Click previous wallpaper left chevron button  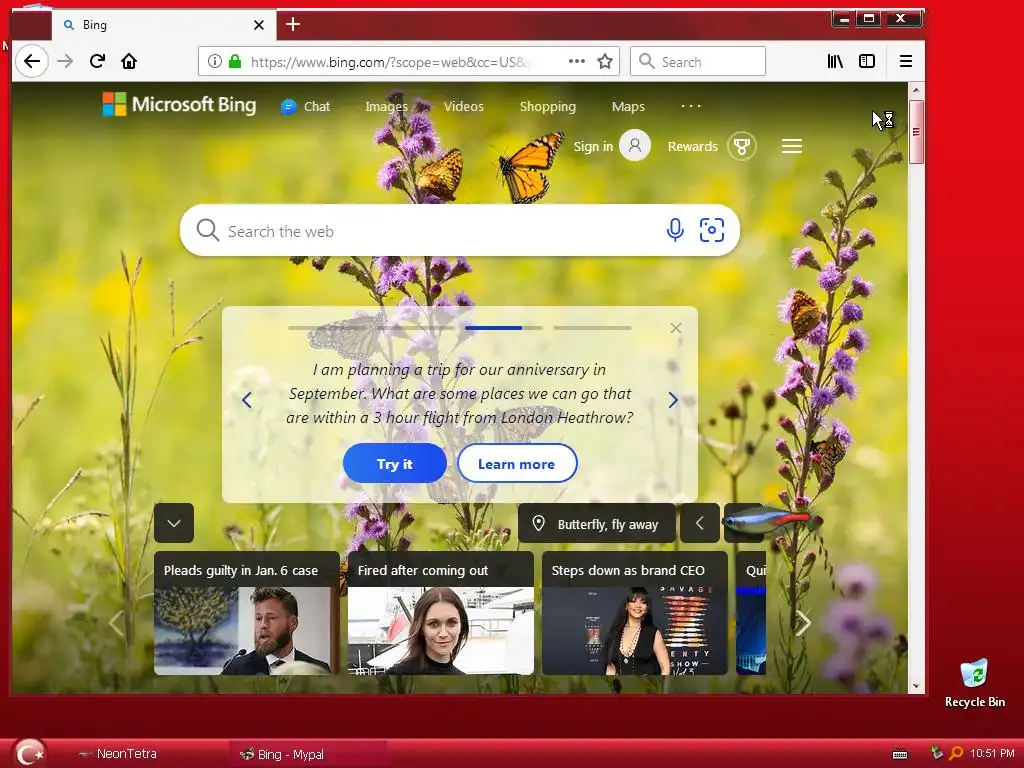point(699,523)
